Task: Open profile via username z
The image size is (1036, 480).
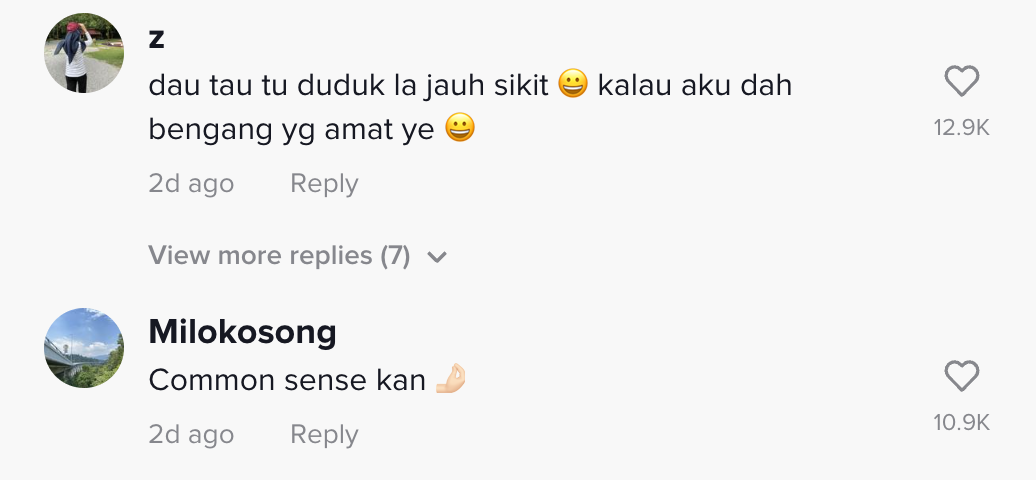Action: coord(156,39)
